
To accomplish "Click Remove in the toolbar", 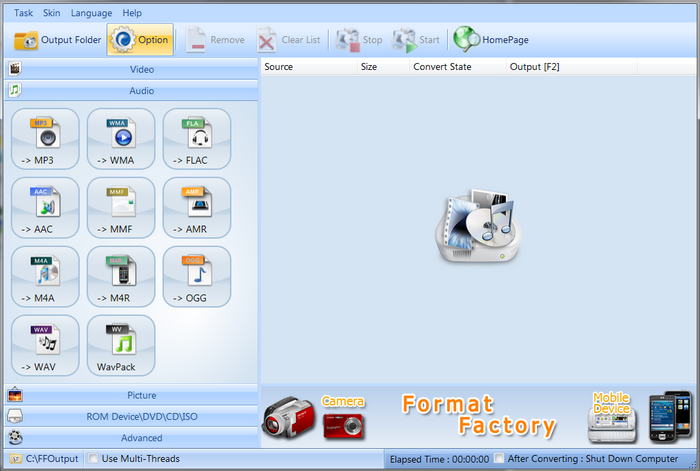I will [x=215, y=40].
